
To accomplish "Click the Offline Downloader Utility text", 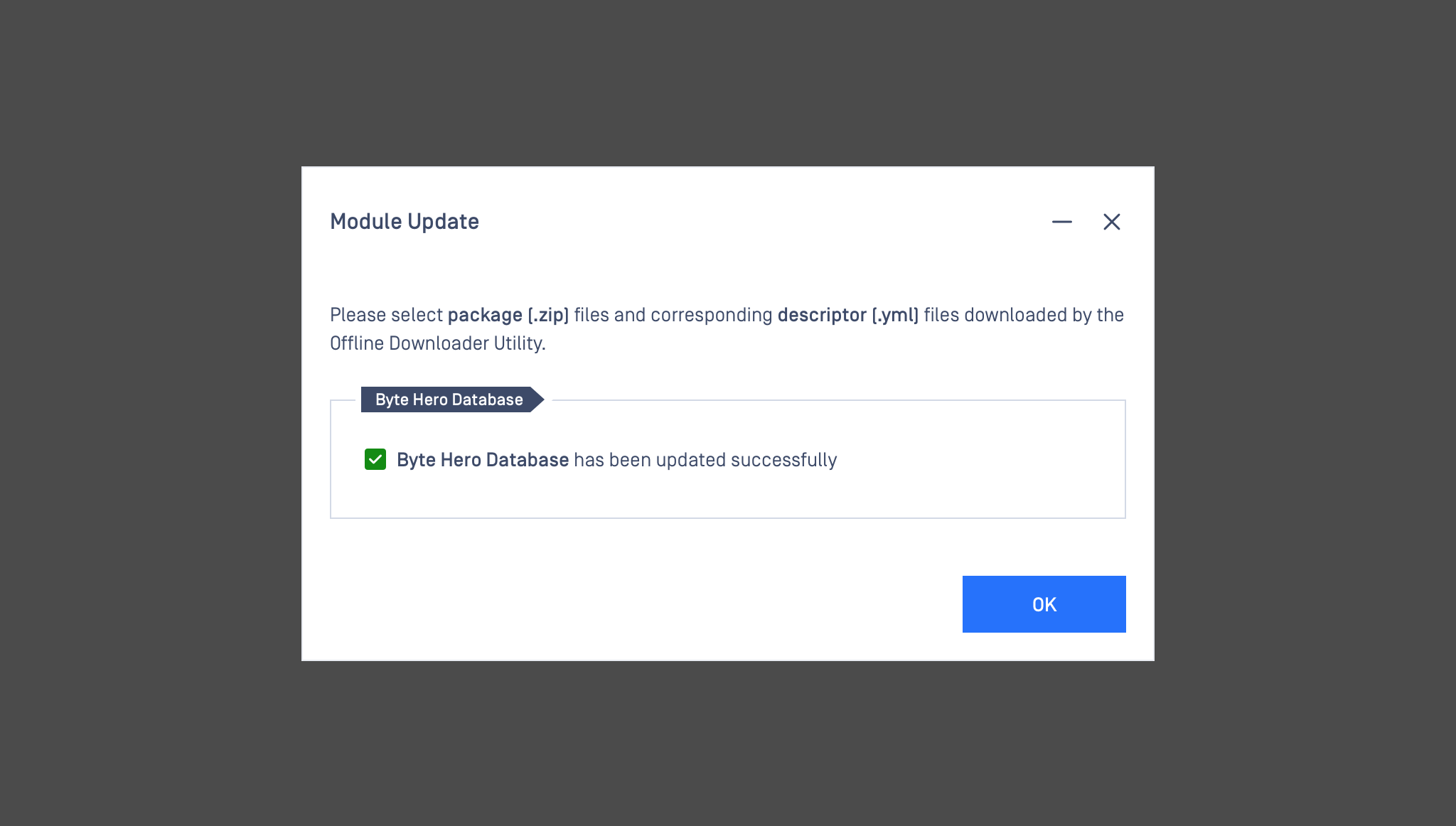I will coord(437,343).
